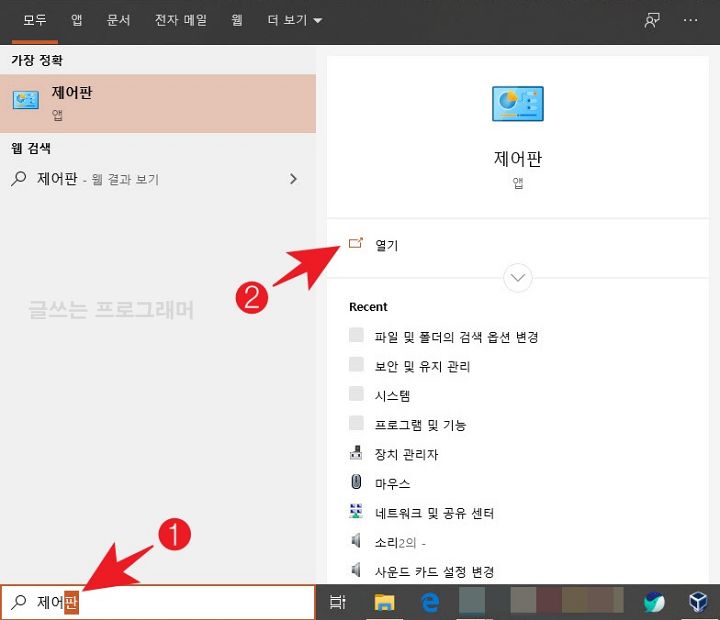Click placeholder icon beside 파일 및 폴더의 검색 옵션 변경
Screen dimensions: 720x620
356,335
